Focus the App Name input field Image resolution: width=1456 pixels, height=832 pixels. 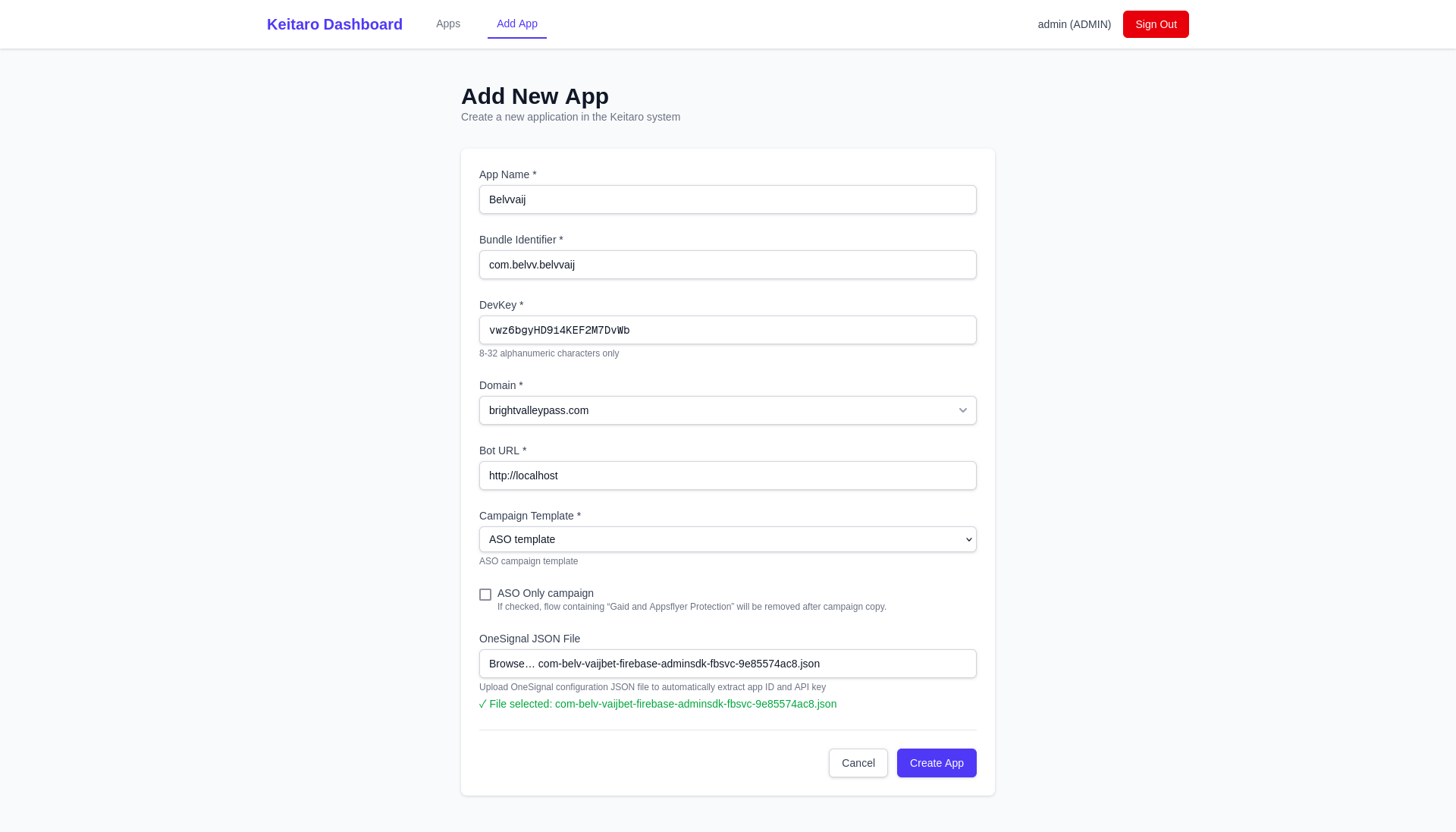(727, 199)
